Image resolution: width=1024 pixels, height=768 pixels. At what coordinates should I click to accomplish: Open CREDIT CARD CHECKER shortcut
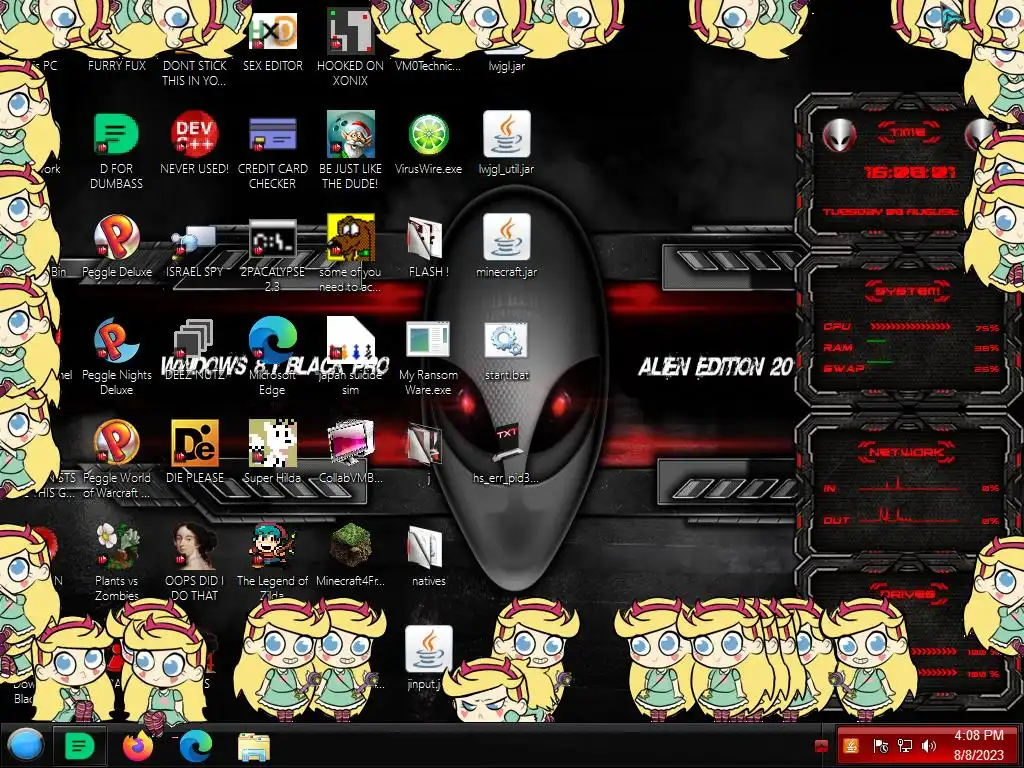click(273, 135)
